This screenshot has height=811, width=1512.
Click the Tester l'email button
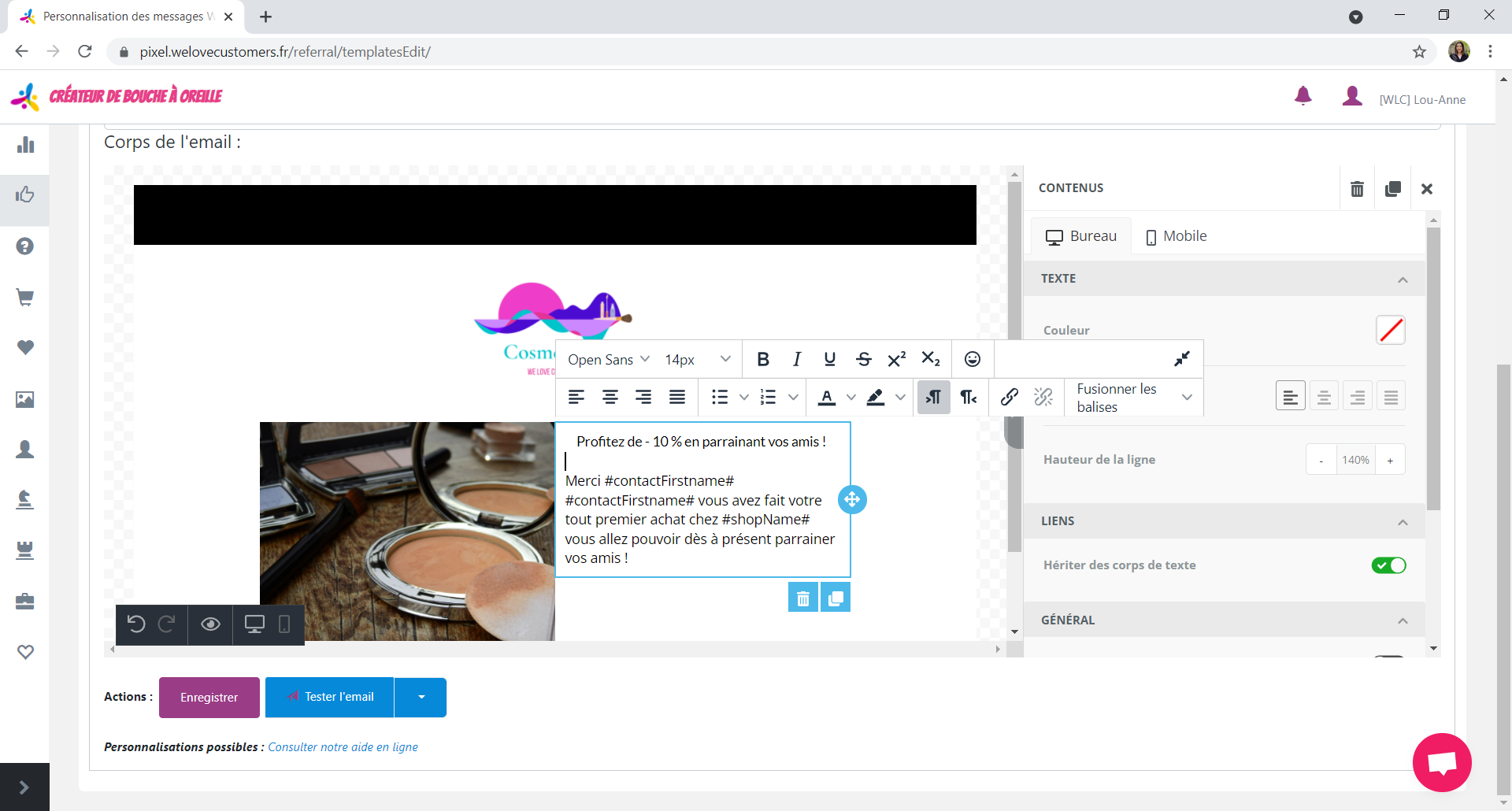pyautogui.click(x=329, y=697)
